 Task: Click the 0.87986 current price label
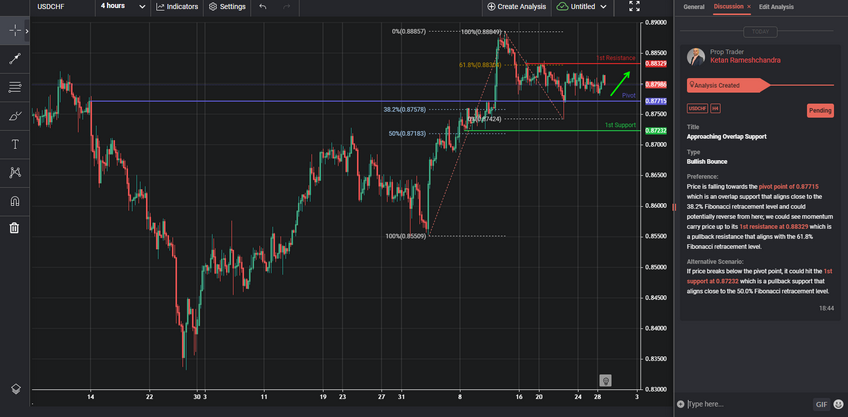tap(655, 84)
